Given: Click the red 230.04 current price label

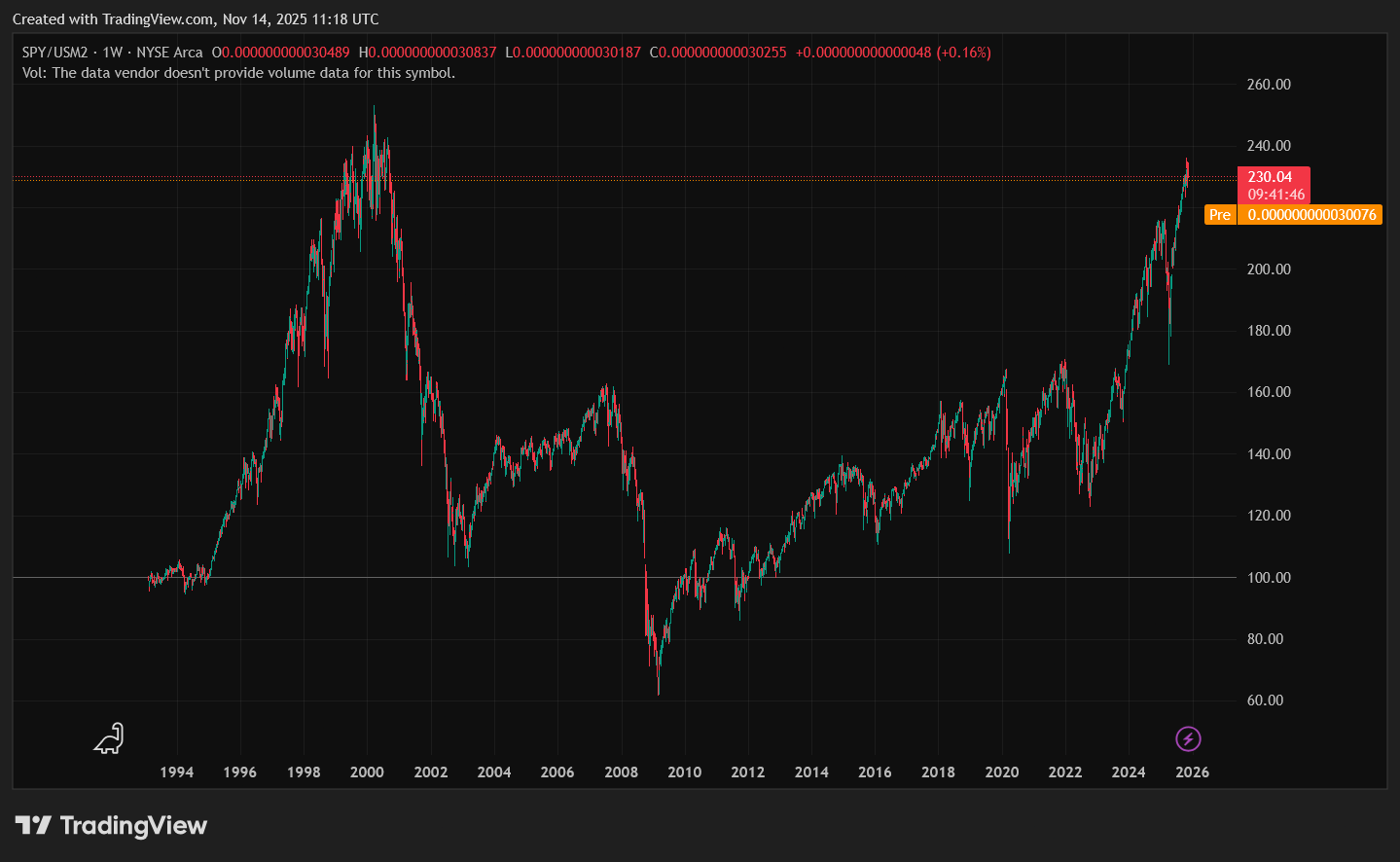Looking at the screenshot, I should tap(1271, 177).
